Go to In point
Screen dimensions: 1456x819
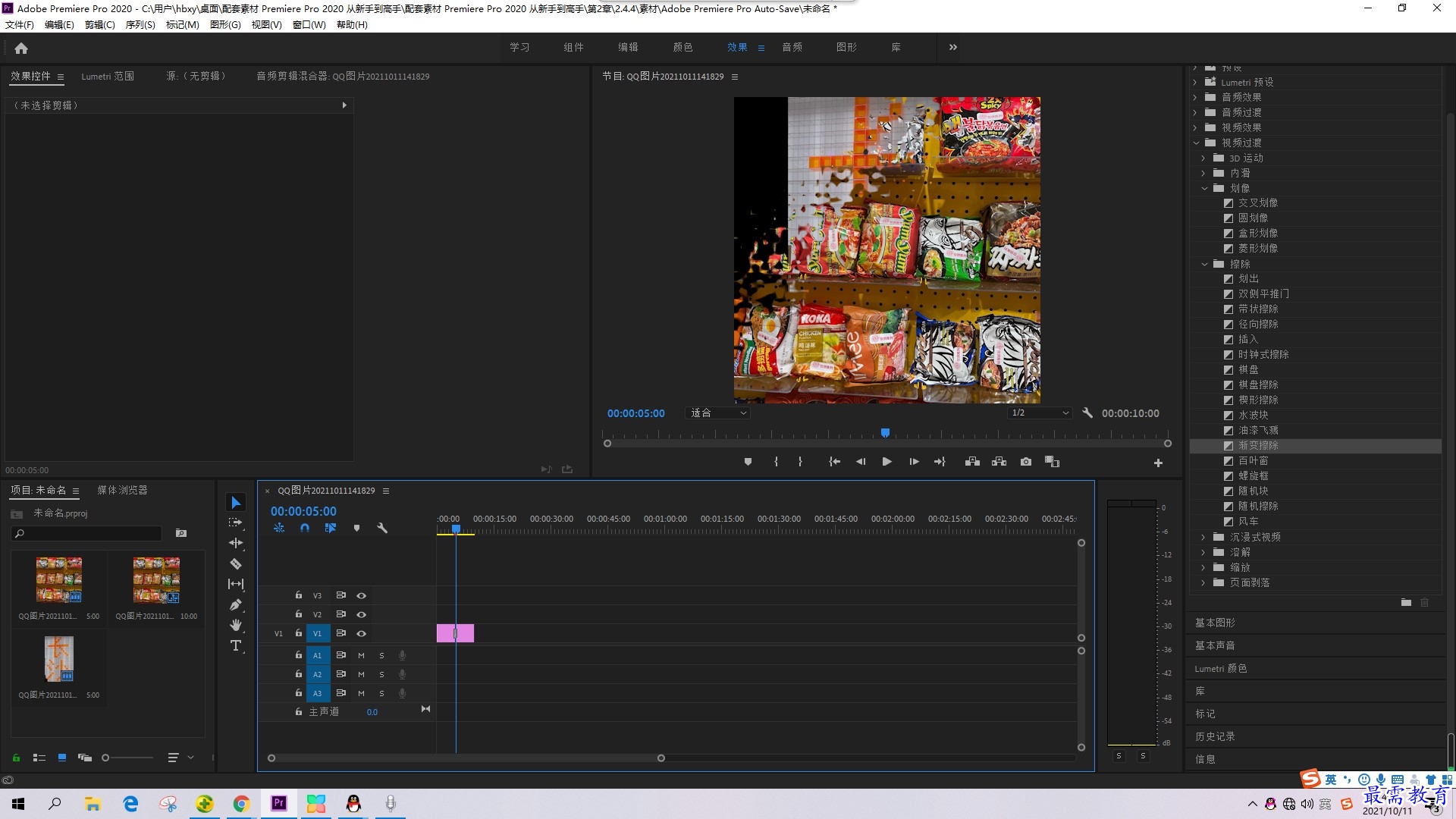(x=834, y=462)
